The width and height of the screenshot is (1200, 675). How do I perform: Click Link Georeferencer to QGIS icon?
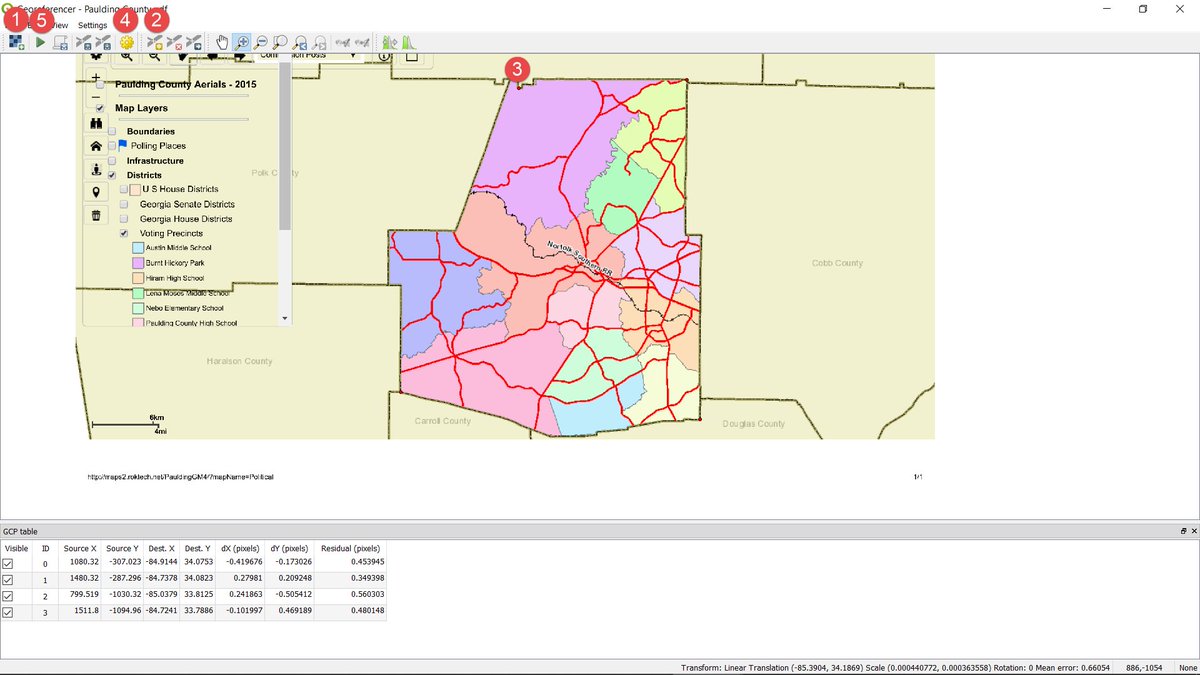(343, 42)
